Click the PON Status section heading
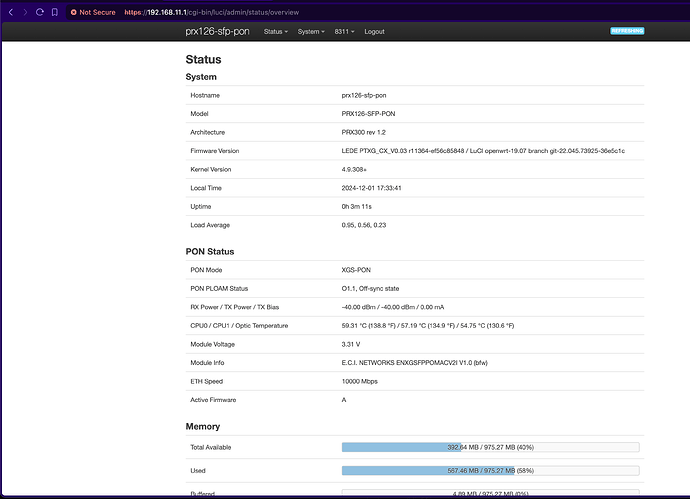 [210, 251]
